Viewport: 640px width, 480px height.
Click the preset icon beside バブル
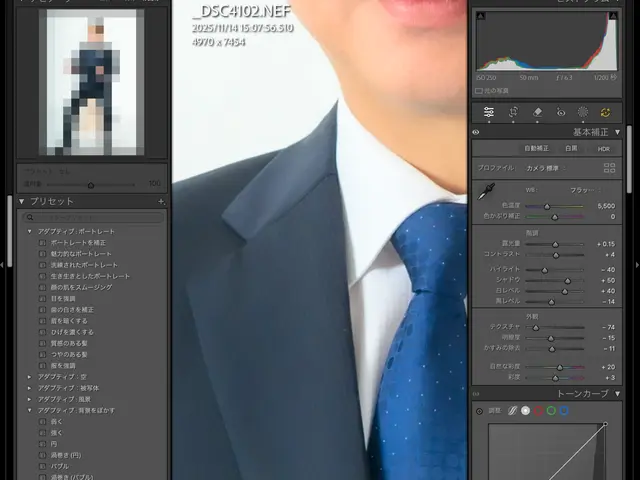click(42, 466)
